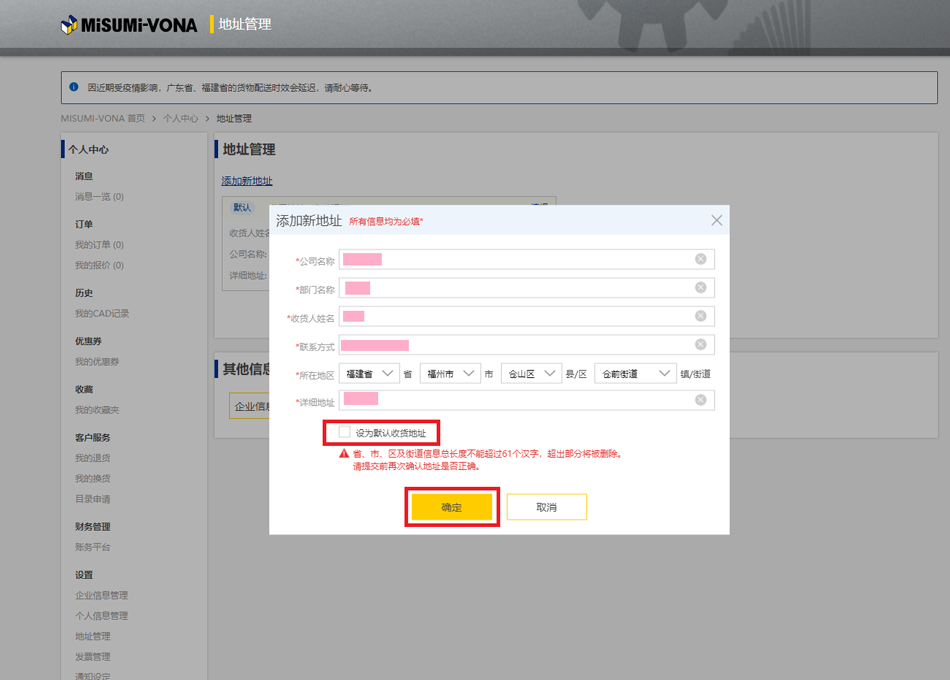Click clear icon in 联系方式 field
Viewport: 950px width, 680px height.
pos(700,345)
